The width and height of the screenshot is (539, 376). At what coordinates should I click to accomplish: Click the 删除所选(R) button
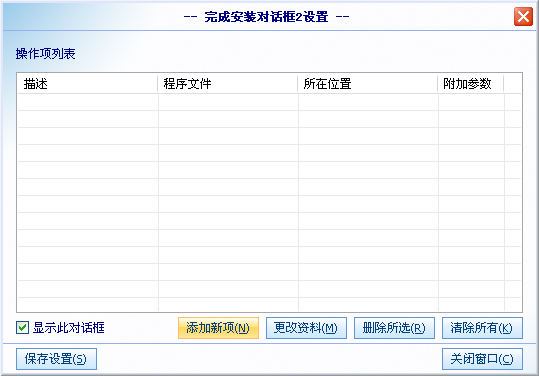(x=394, y=328)
